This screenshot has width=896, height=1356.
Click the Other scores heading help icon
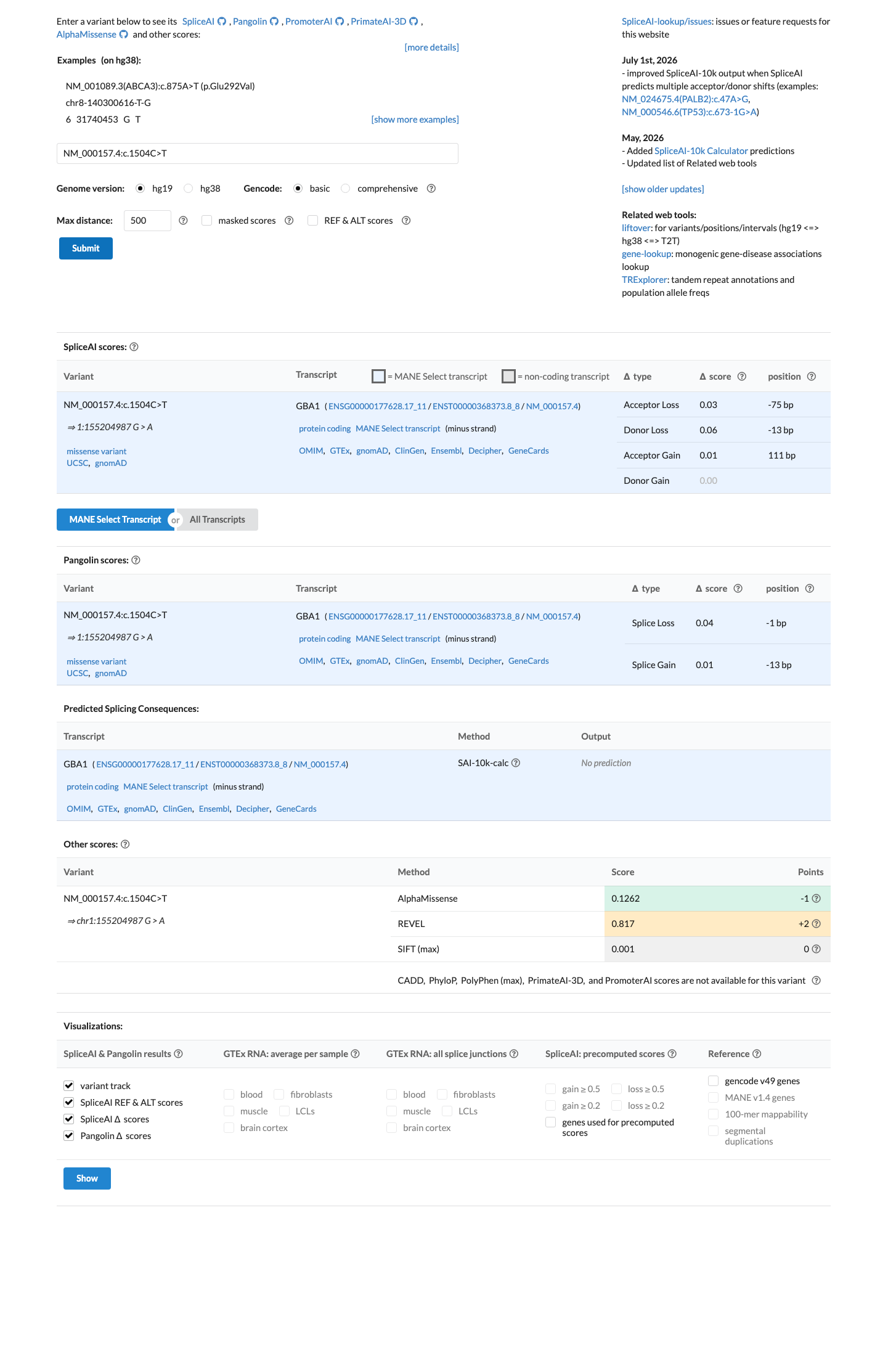(x=125, y=844)
